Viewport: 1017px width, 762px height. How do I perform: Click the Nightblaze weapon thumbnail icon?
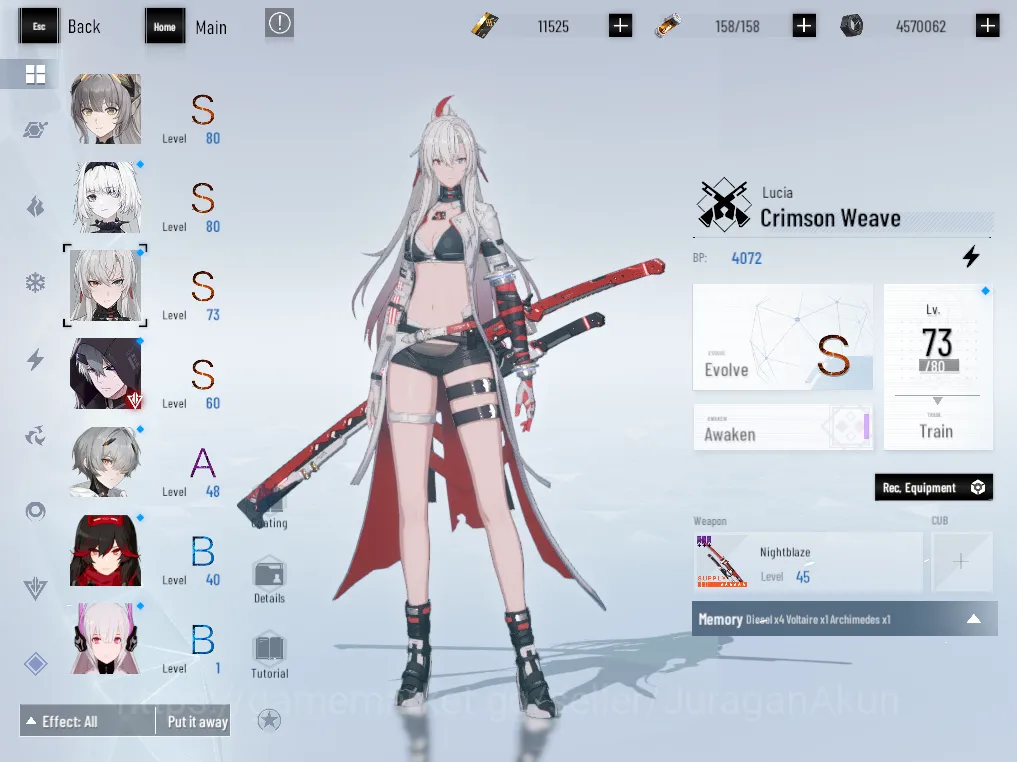click(x=722, y=562)
